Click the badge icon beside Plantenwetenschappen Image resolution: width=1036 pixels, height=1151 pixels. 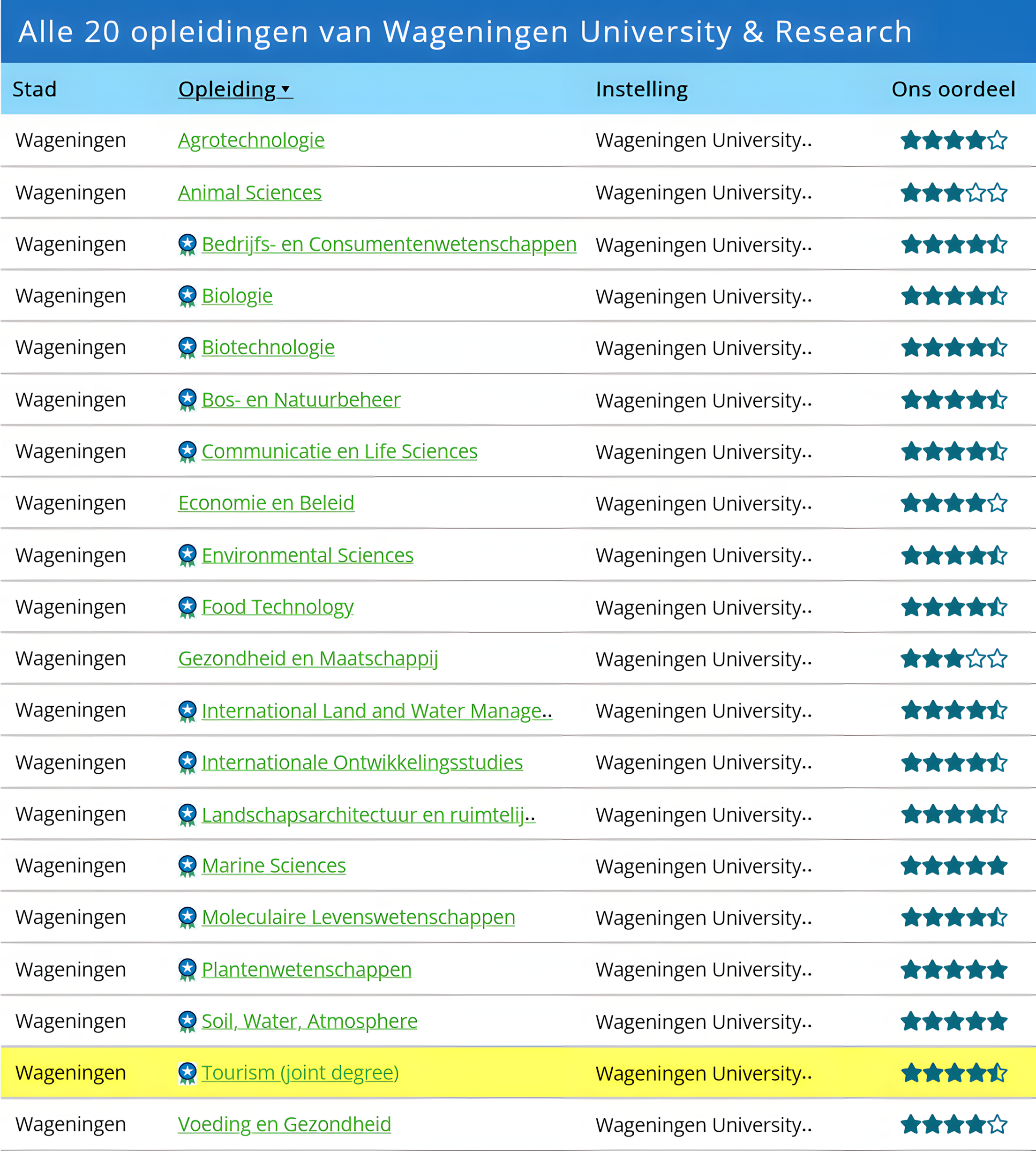coord(188,970)
